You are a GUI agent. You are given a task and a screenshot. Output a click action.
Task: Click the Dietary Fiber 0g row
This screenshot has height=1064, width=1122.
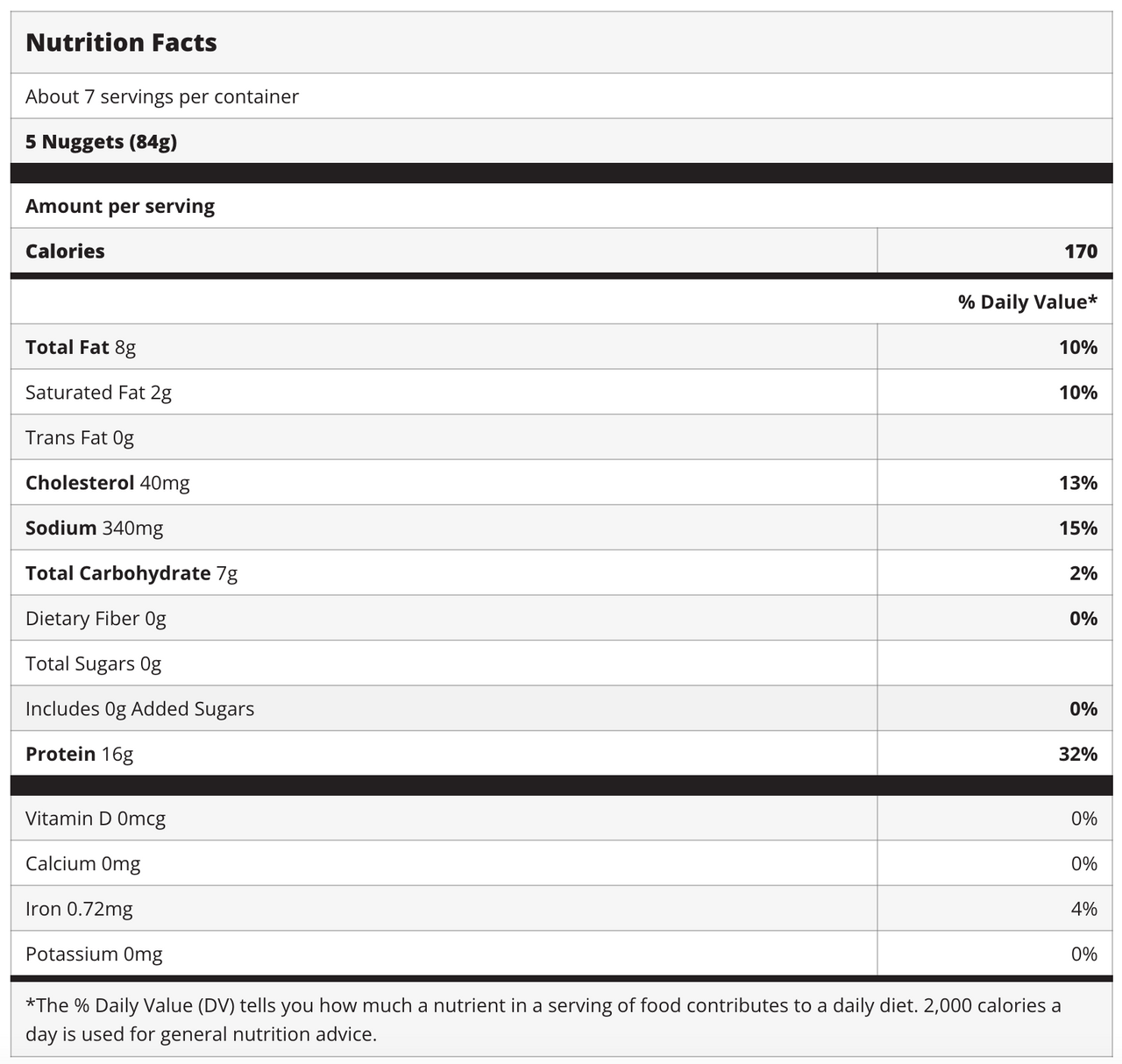pos(561,619)
